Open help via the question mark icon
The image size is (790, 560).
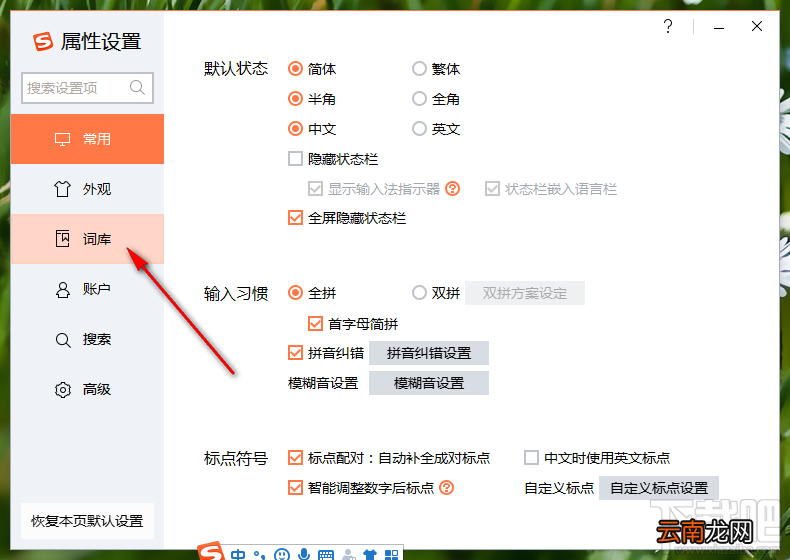coord(668,26)
